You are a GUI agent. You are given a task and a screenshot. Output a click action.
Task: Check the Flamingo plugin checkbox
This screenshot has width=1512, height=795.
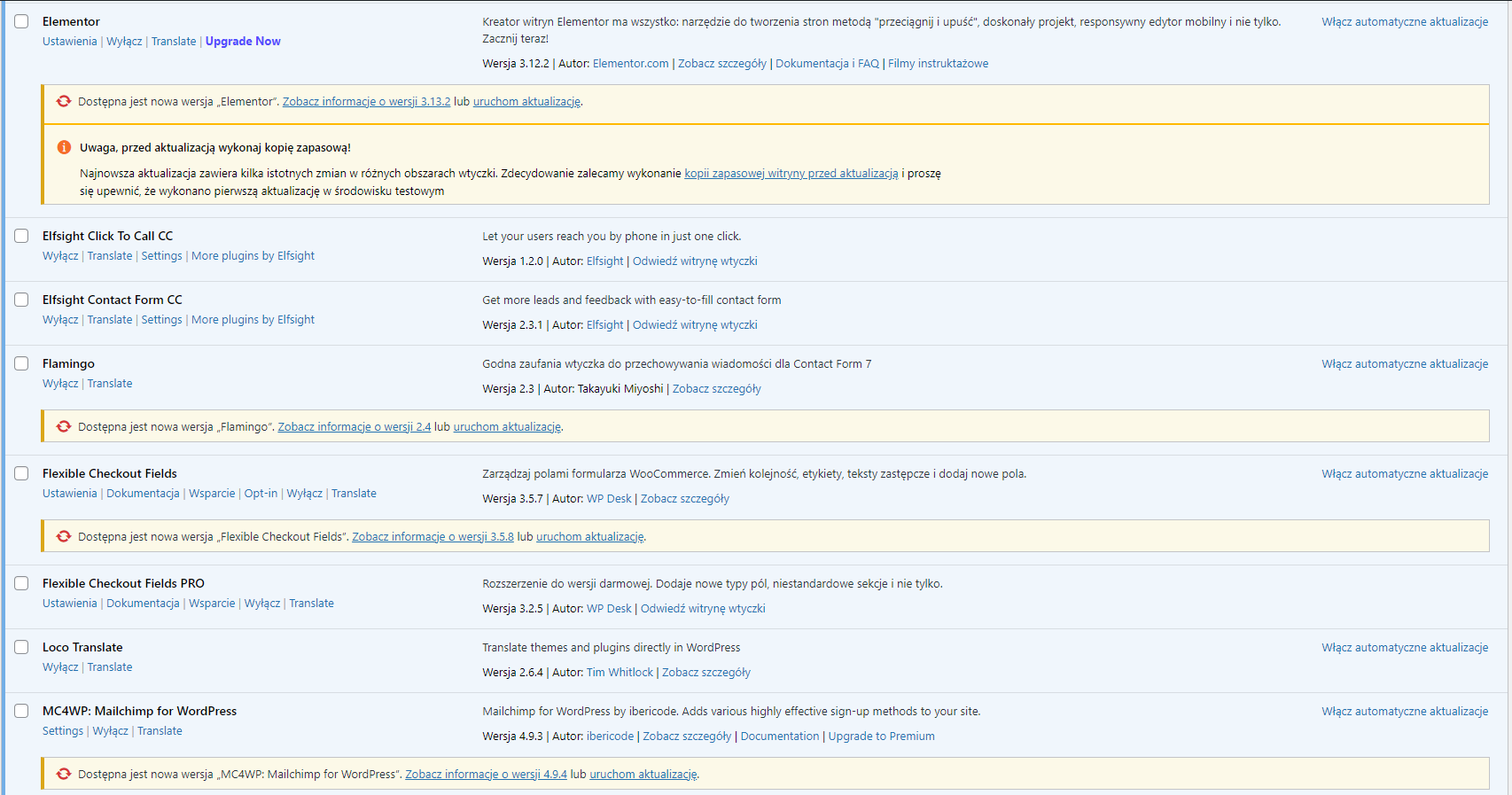(x=21, y=363)
